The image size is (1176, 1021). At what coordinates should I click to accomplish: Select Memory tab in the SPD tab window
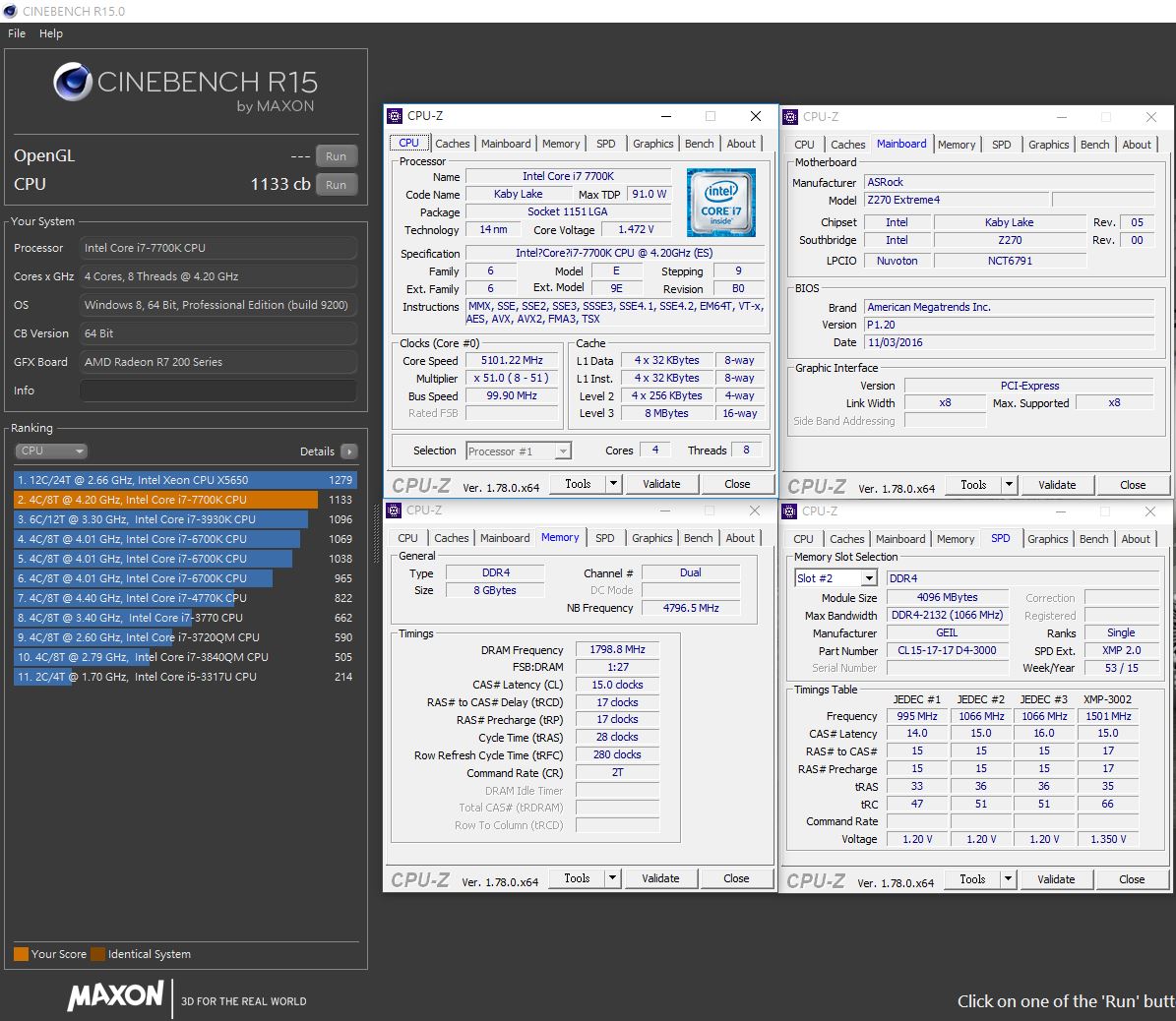(956, 539)
